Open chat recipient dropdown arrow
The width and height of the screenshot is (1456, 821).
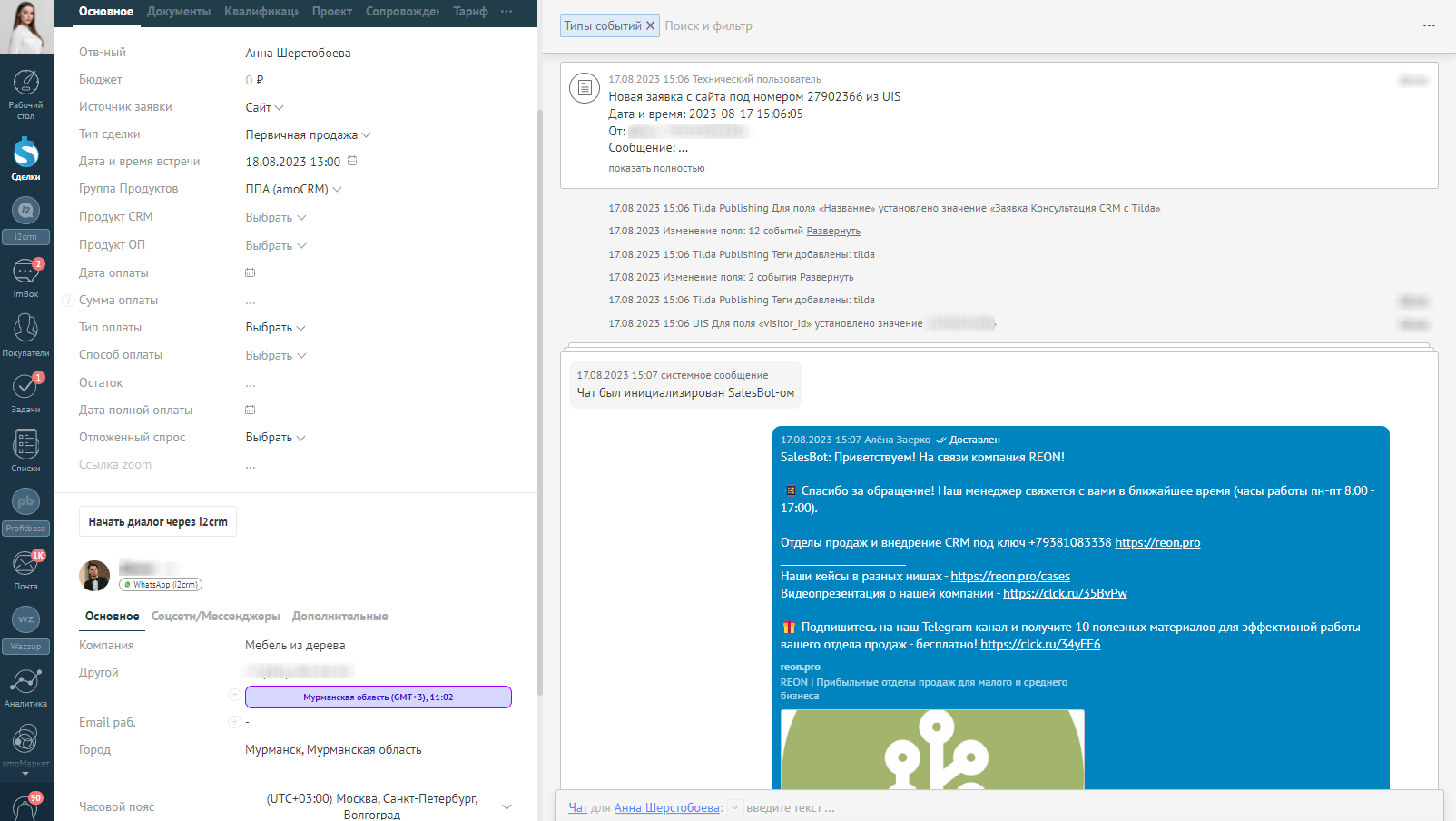click(x=735, y=807)
